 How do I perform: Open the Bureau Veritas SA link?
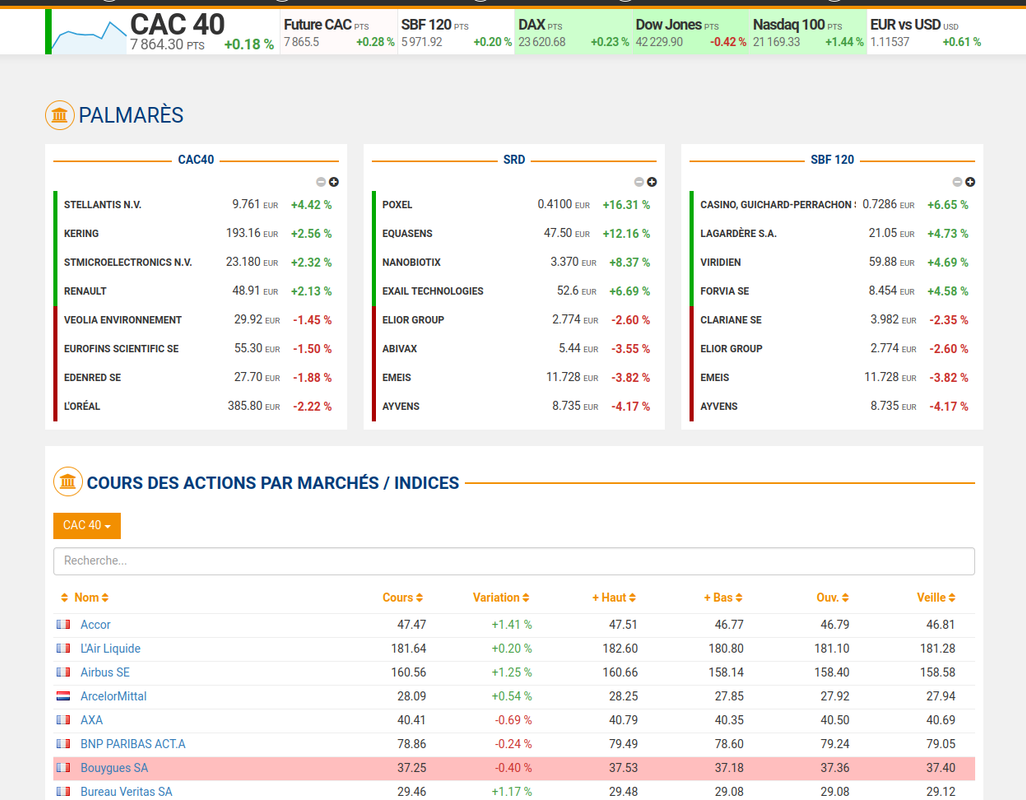(x=126, y=791)
